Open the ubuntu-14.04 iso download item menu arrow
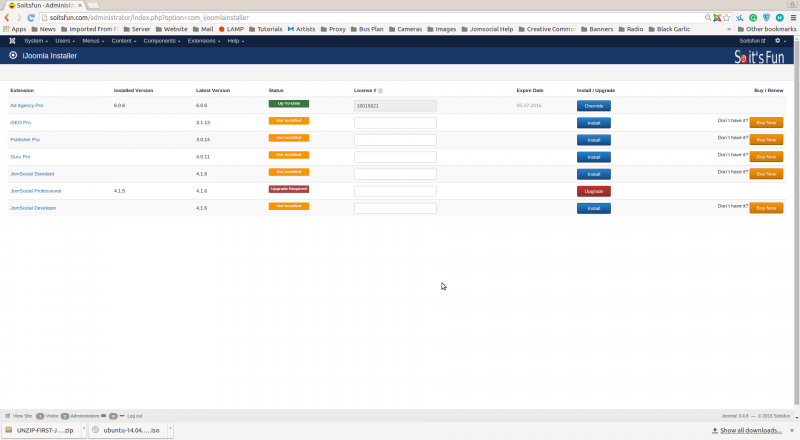The height and width of the screenshot is (440, 800). 170,430
